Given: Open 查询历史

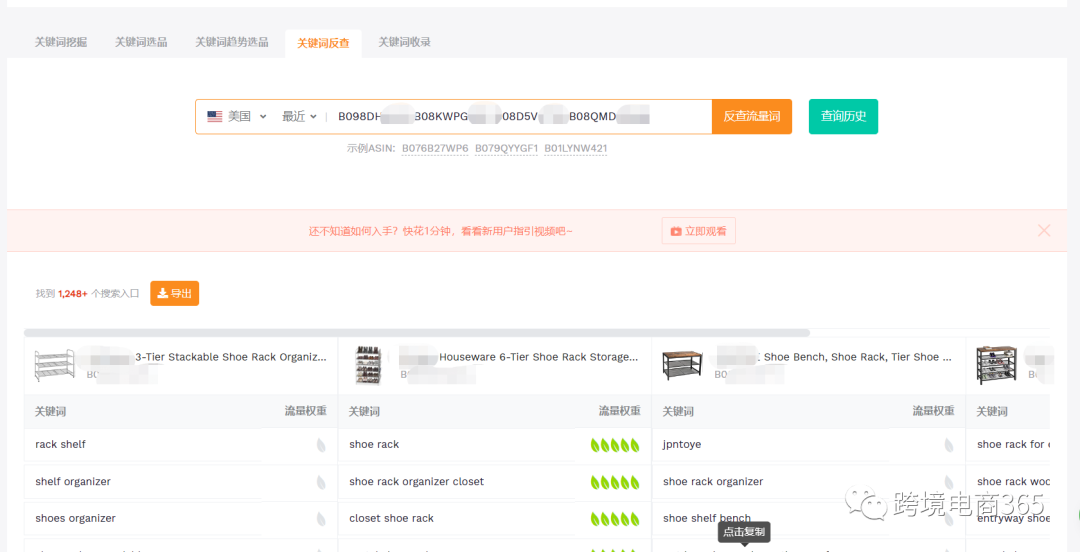Looking at the screenshot, I should tap(843, 116).
